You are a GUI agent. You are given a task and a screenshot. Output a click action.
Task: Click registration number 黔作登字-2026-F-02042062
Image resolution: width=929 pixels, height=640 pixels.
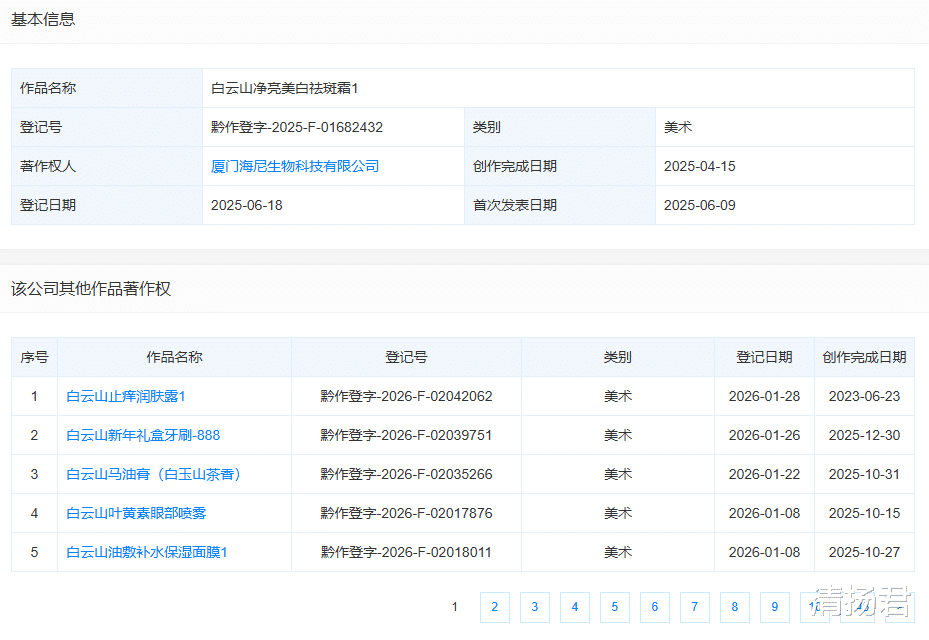(406, 396)
